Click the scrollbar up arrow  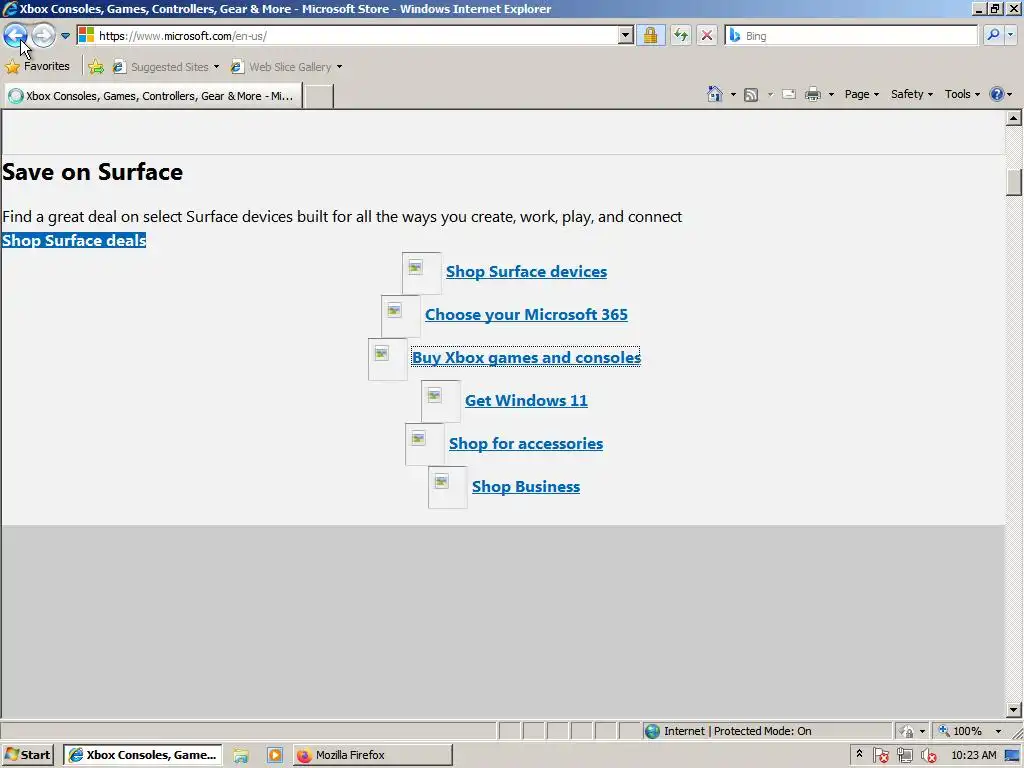tap(1013, 118)
